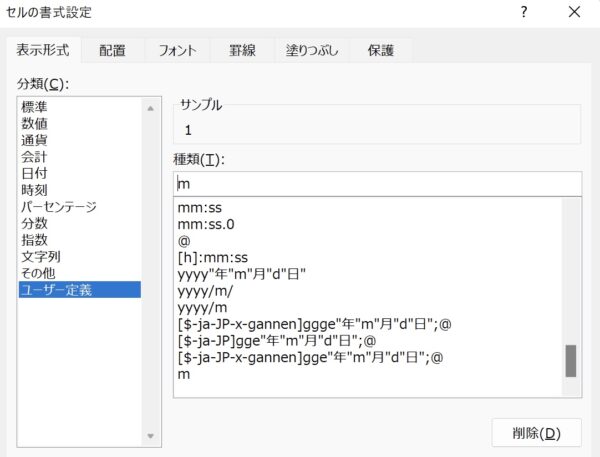Pick the [h]:mm:ss format from the list
Screen dimensions: 600x457
(x=213, y=258)
